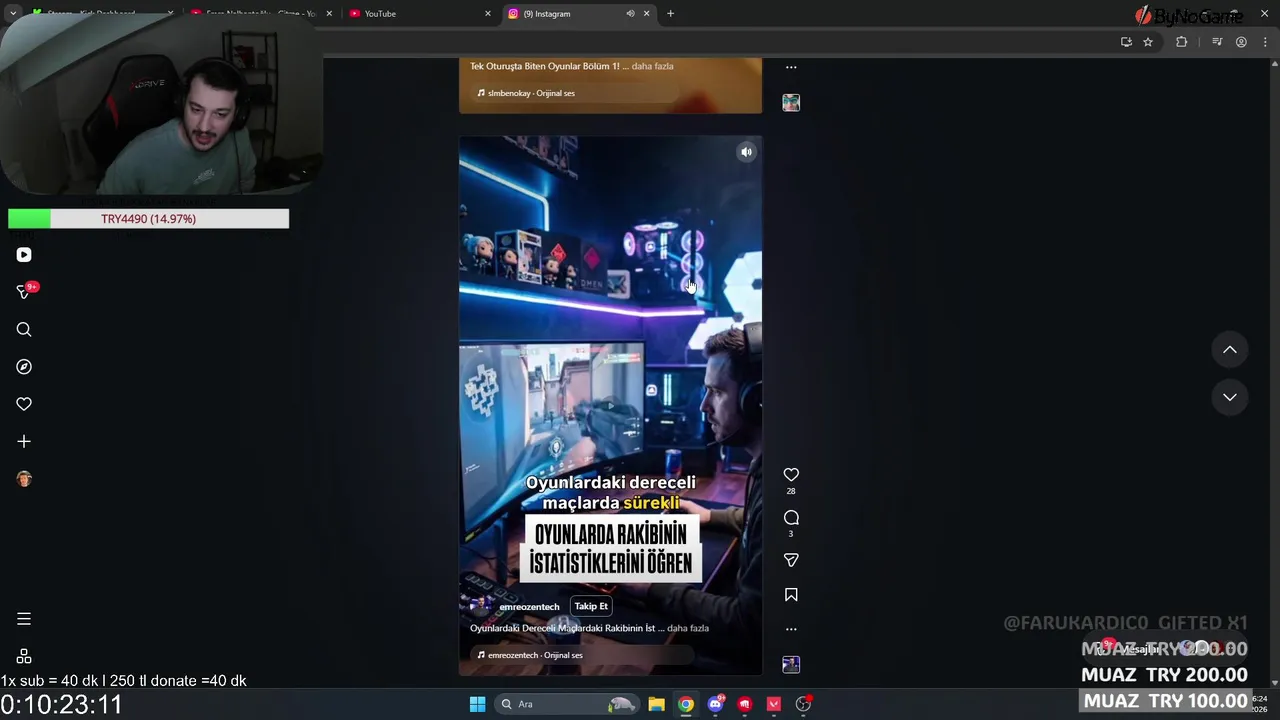Open profile avatar in Instagram sidebar
This screenshot has height=720, width=1280.
(x=24, y=479)
